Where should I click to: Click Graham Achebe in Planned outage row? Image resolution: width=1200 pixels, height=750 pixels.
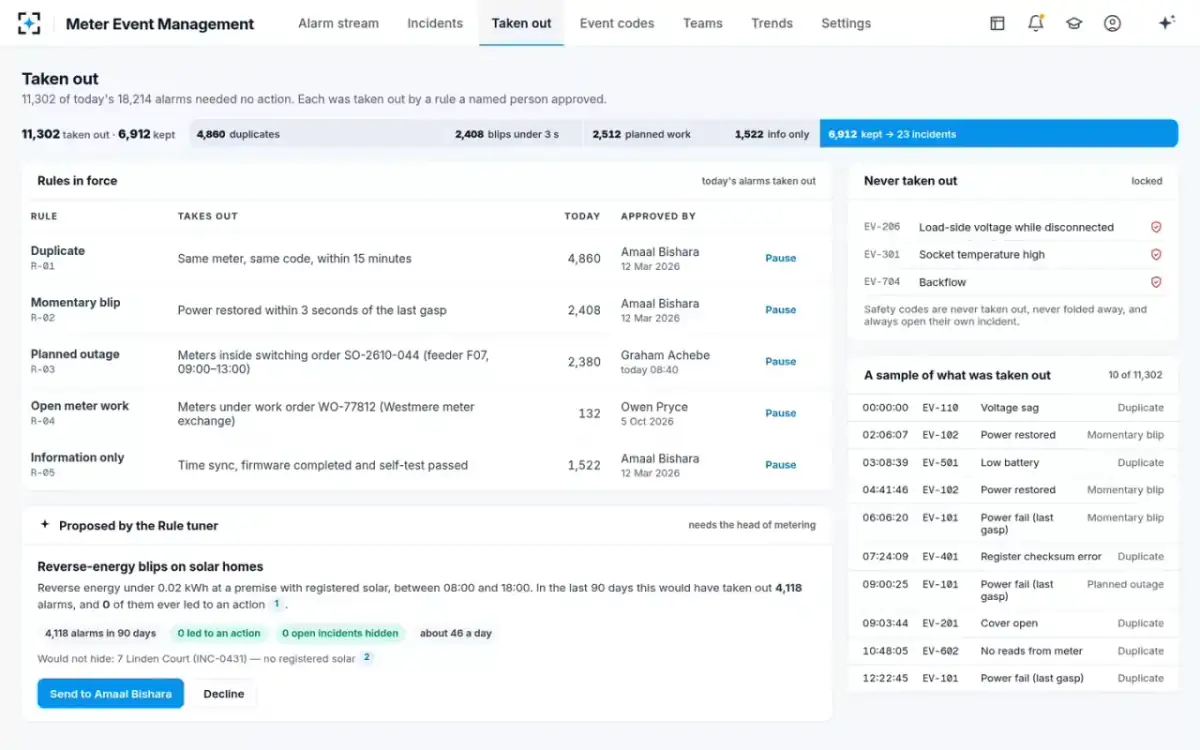(x=665, y=355)
